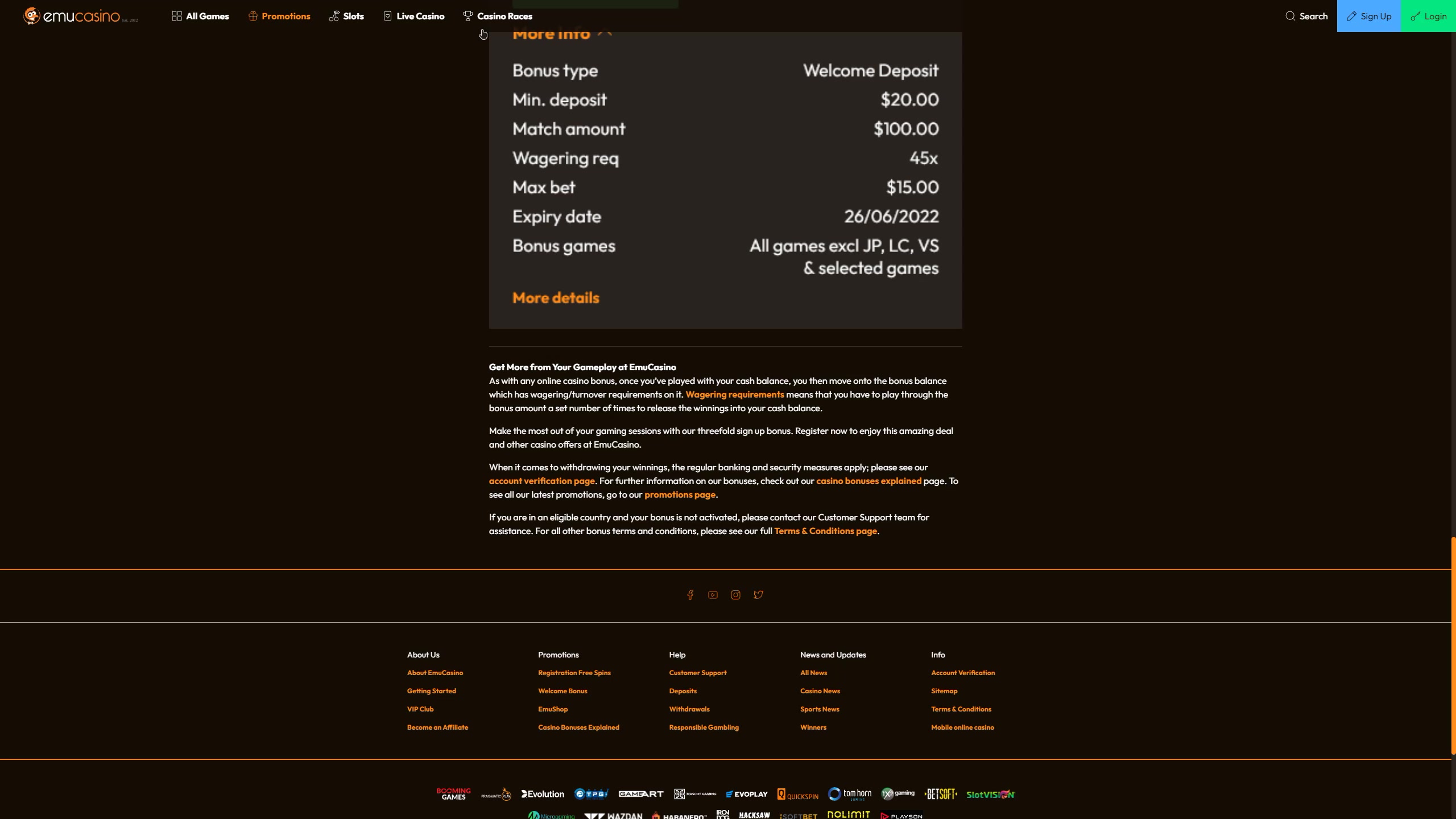Open Search with magnifier icon
The width and height of the screenshot is (1456, 819).
(x=1306, y=16)
